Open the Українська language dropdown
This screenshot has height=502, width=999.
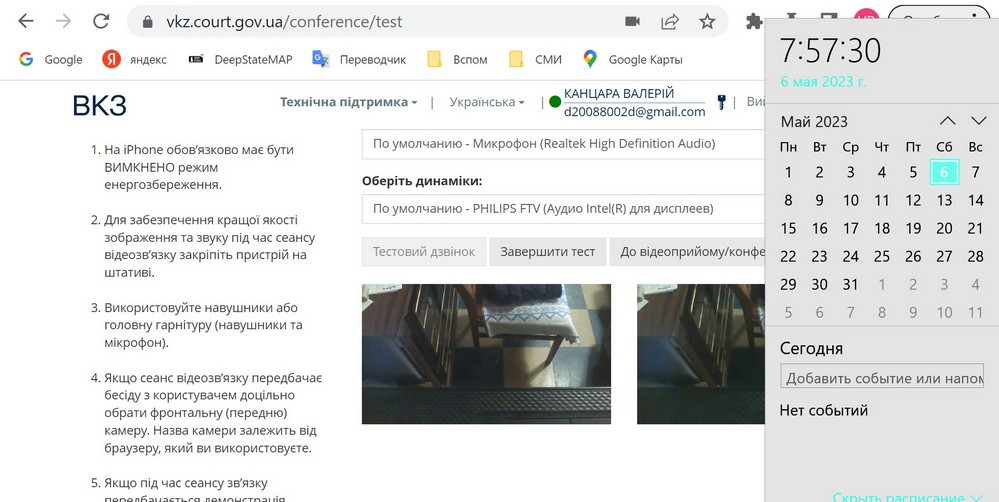(487, 102)
